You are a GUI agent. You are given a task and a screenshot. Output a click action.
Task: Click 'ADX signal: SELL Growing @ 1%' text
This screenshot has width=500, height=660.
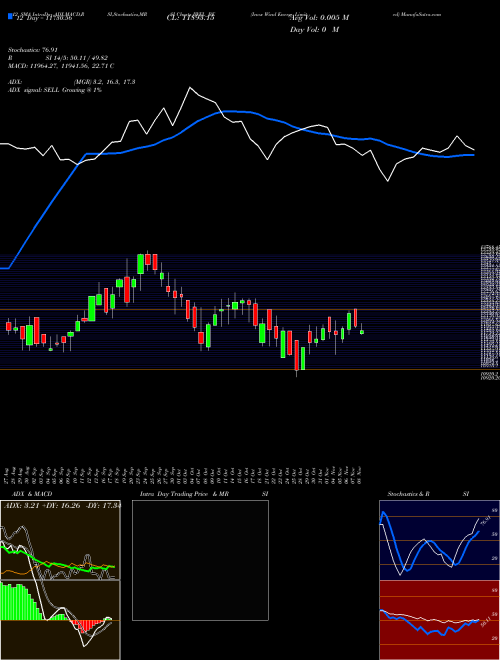pos(55,90)
